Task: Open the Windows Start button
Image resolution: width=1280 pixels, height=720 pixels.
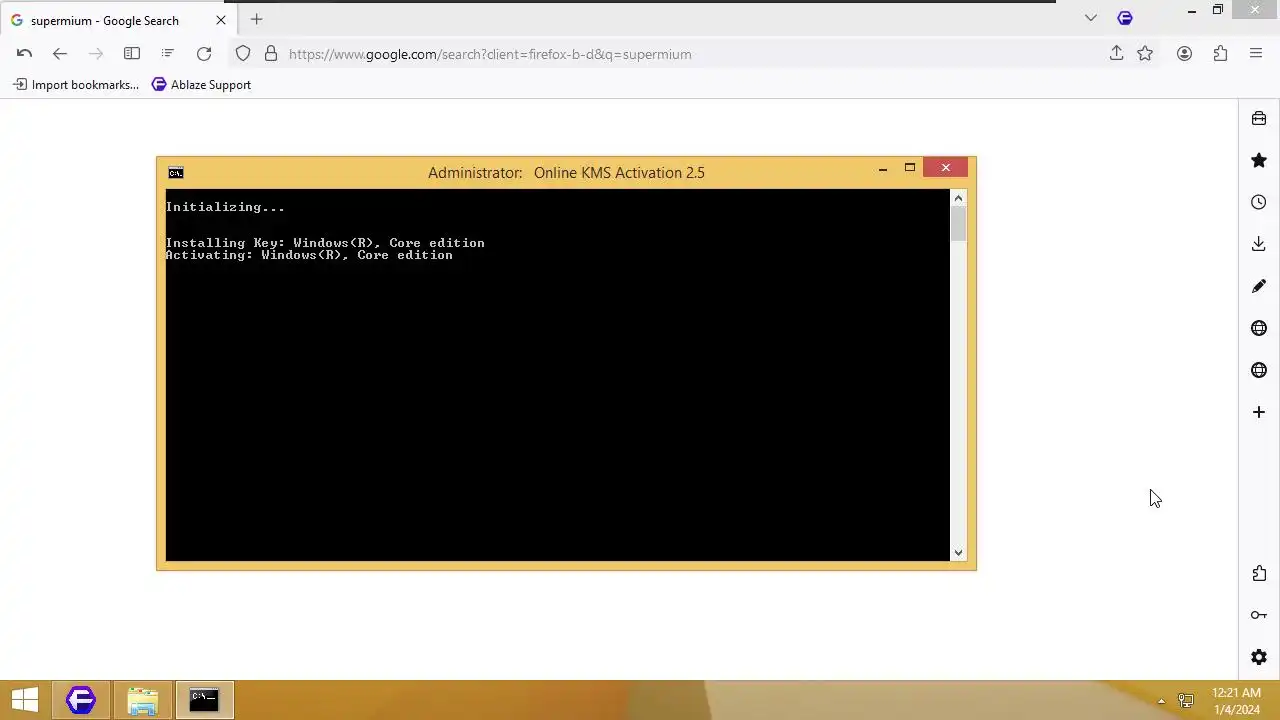Action: [x=25, y=700]
